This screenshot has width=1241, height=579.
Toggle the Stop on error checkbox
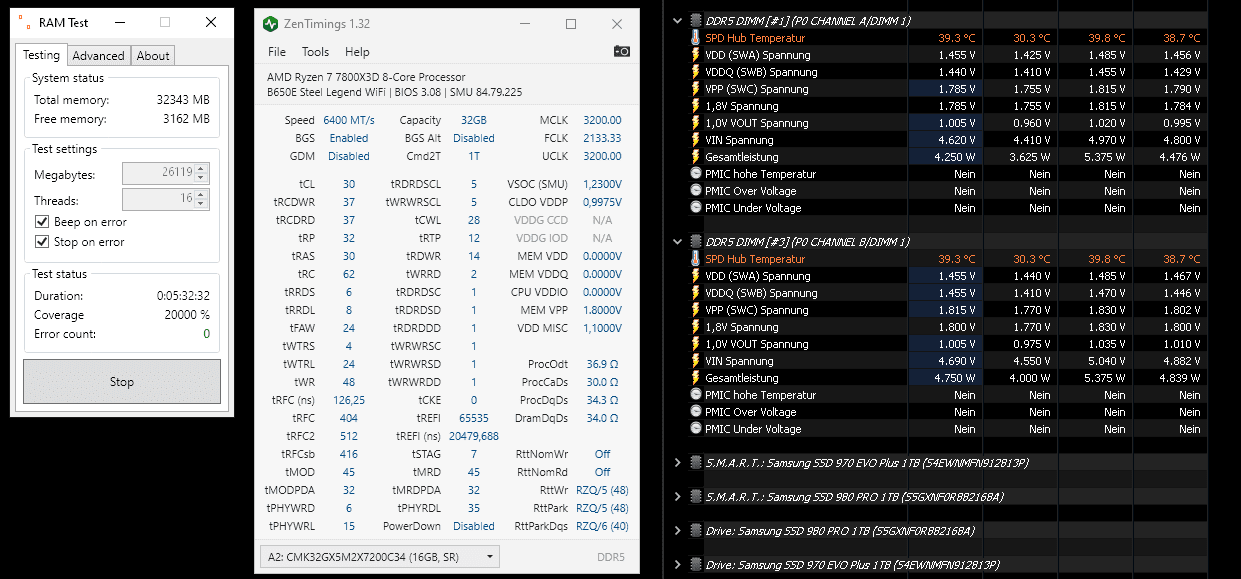click(42, 242)
